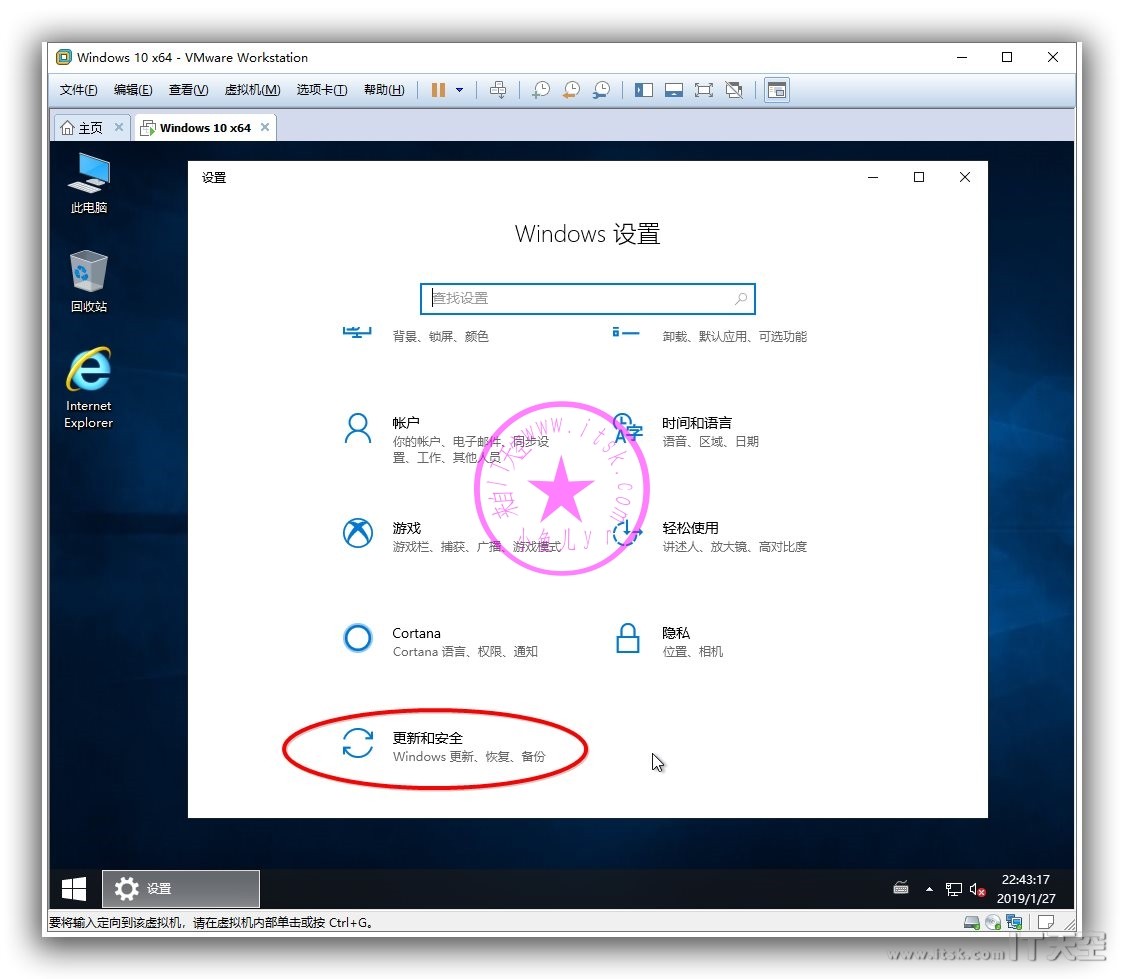Open the power options dropdown arrow next to pause
1124x979 pixels.
[x=459, y=90]
